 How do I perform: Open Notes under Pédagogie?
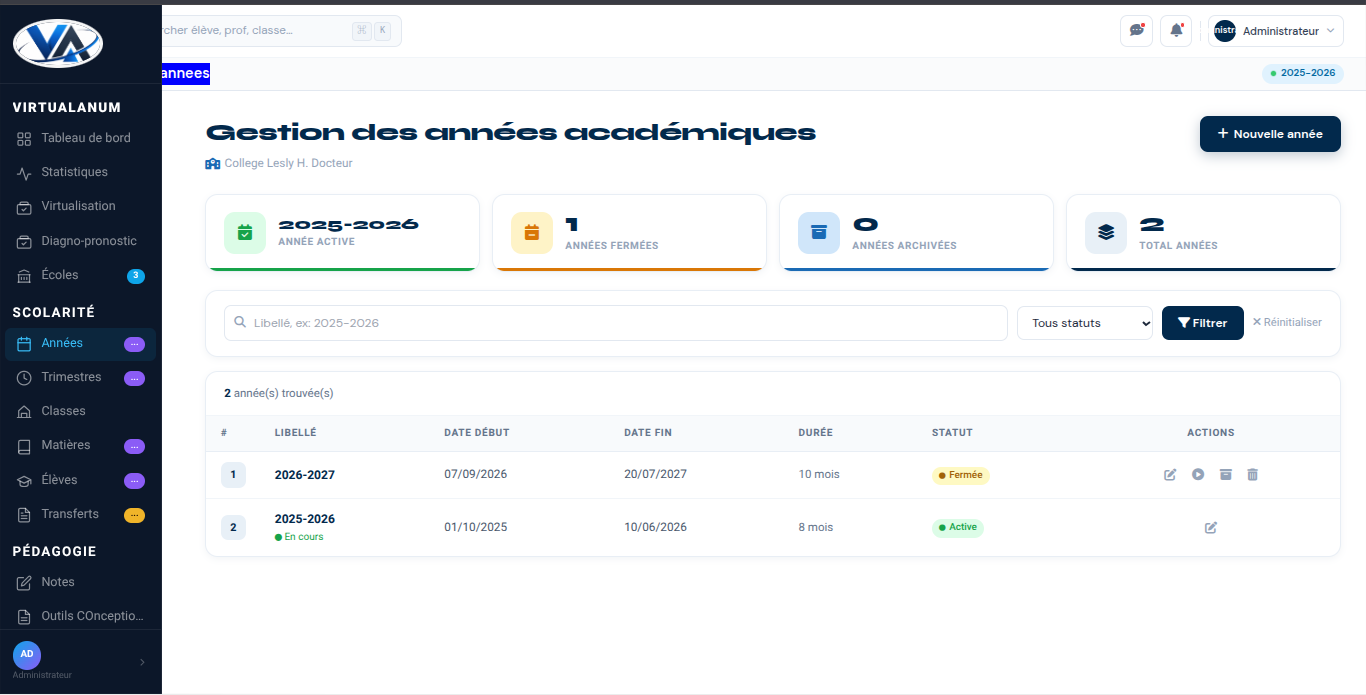pos(81,582)
